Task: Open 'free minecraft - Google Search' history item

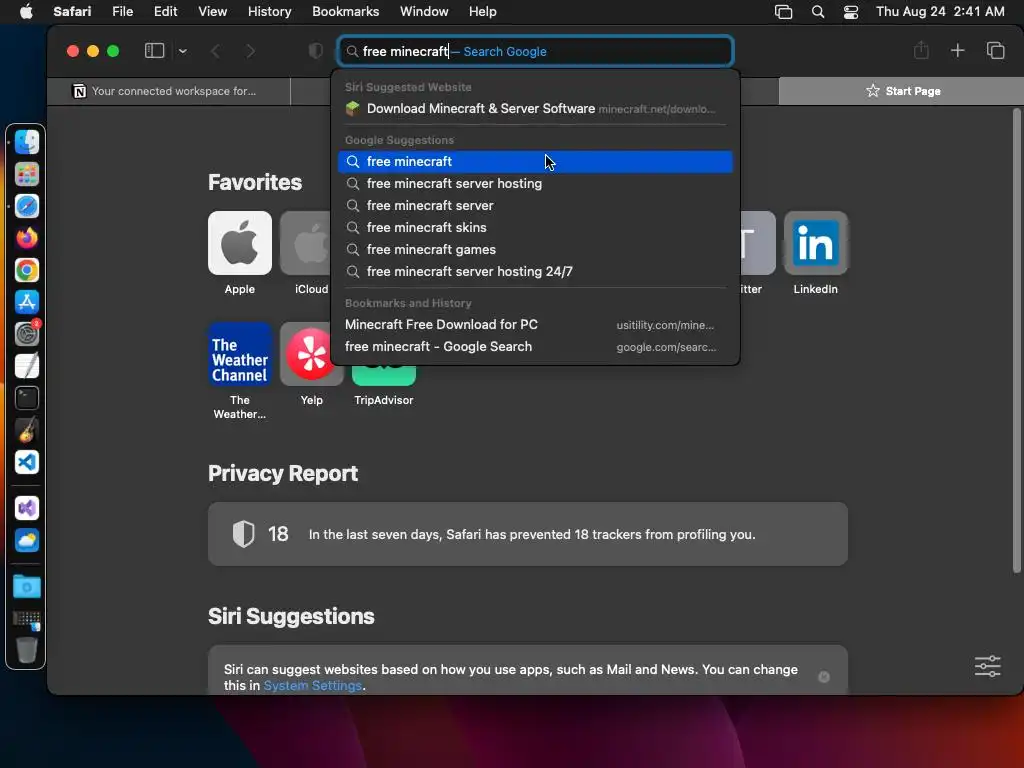Action: 536,347
